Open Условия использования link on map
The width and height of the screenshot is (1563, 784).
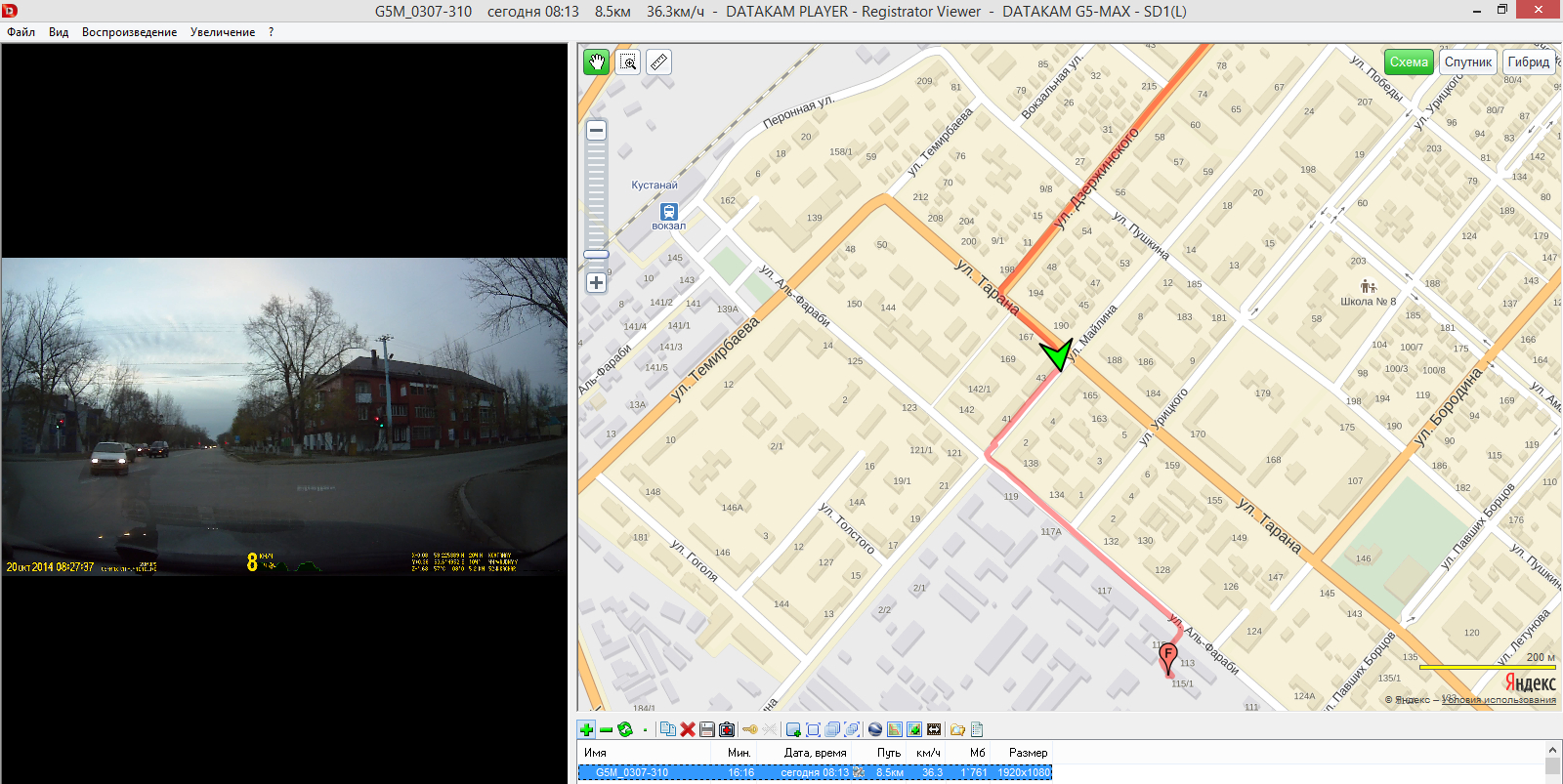pyautogui.click(x=1499, y=700)
